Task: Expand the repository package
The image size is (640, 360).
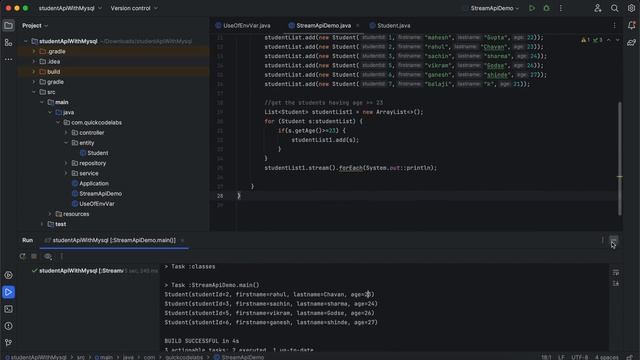Action: 66,163
